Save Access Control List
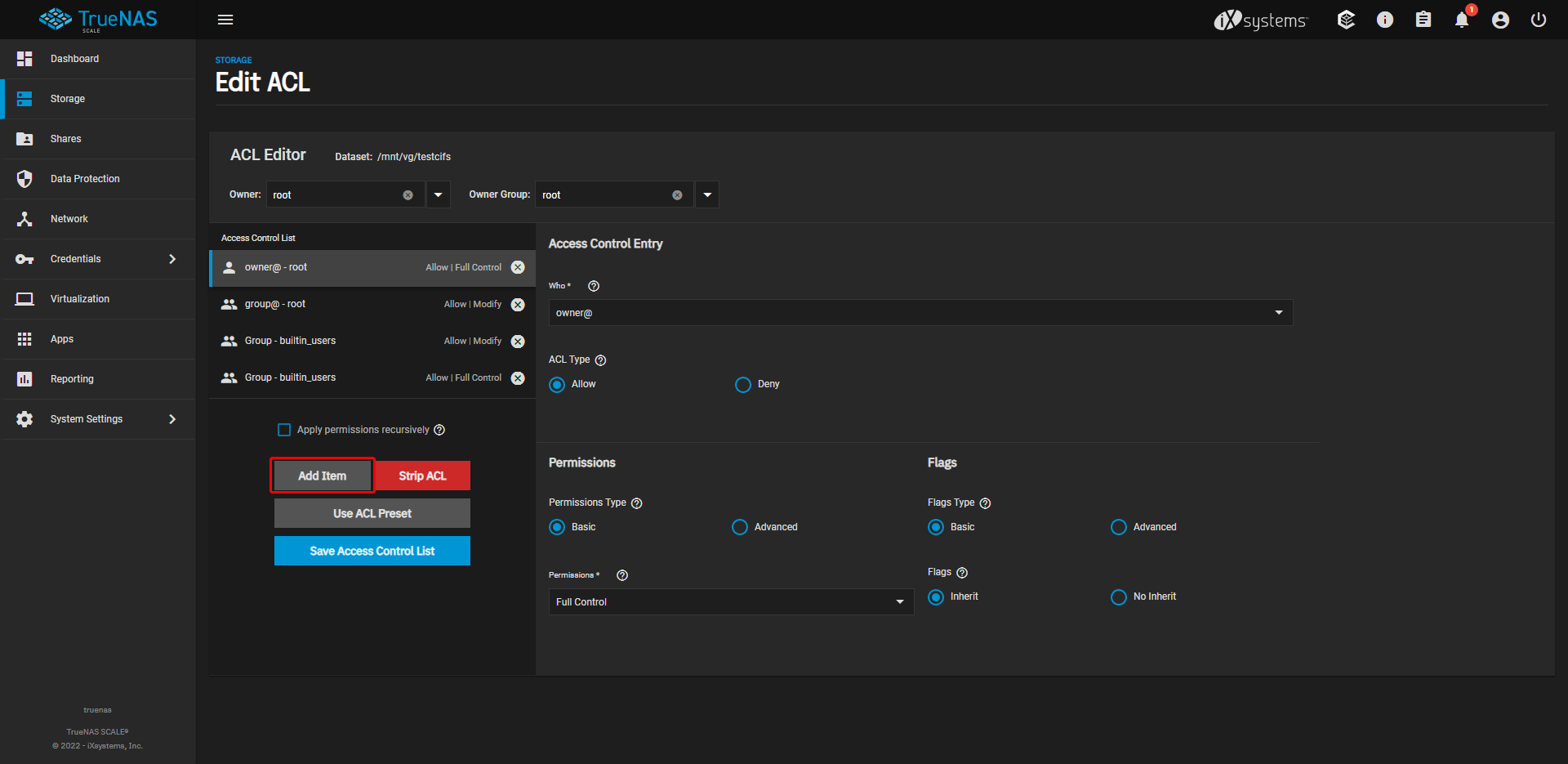Viewport: 1568px width, 764px height. (x=372, y=551)
